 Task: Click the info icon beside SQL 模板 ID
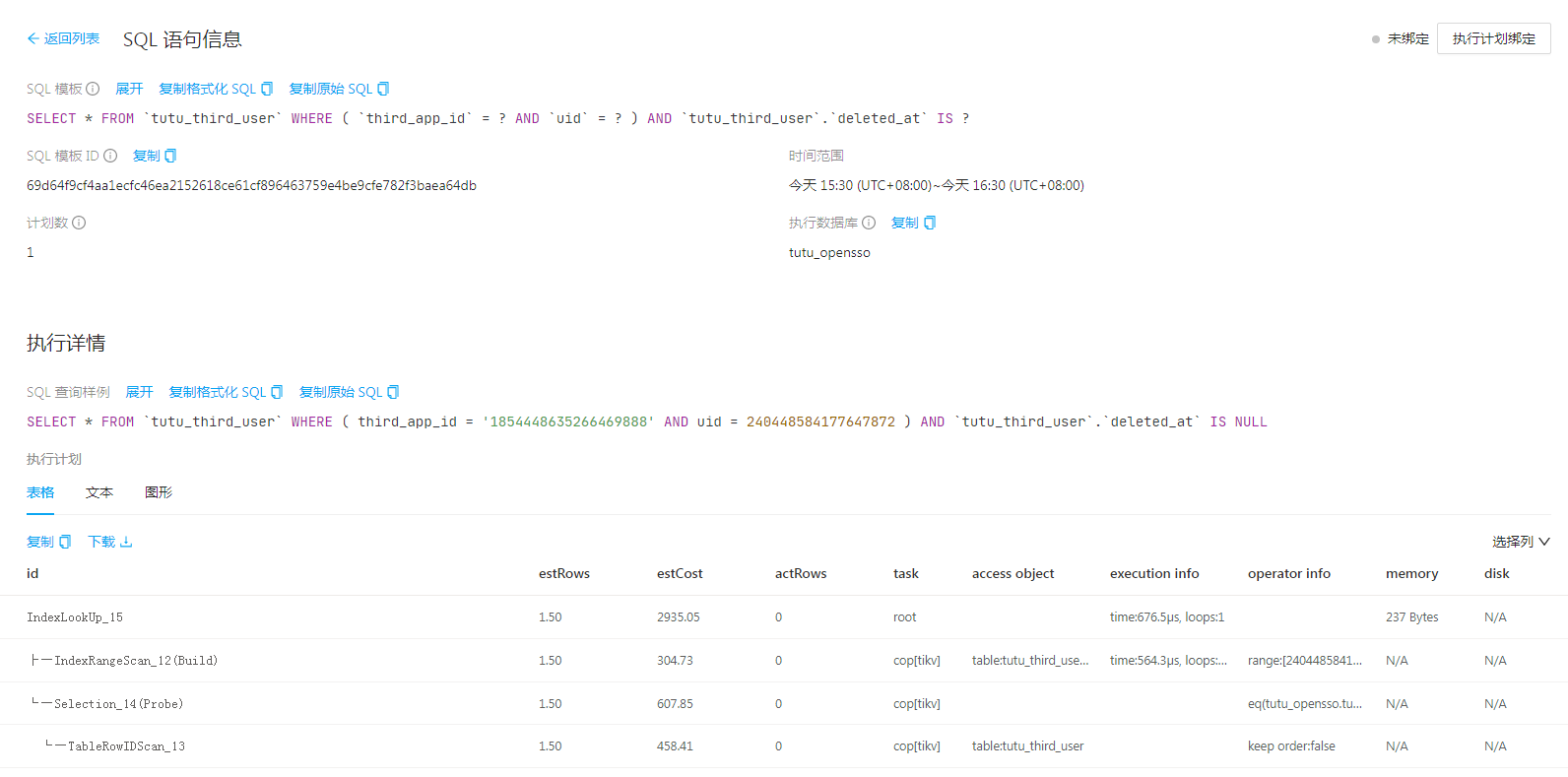(x=110, y=156)
